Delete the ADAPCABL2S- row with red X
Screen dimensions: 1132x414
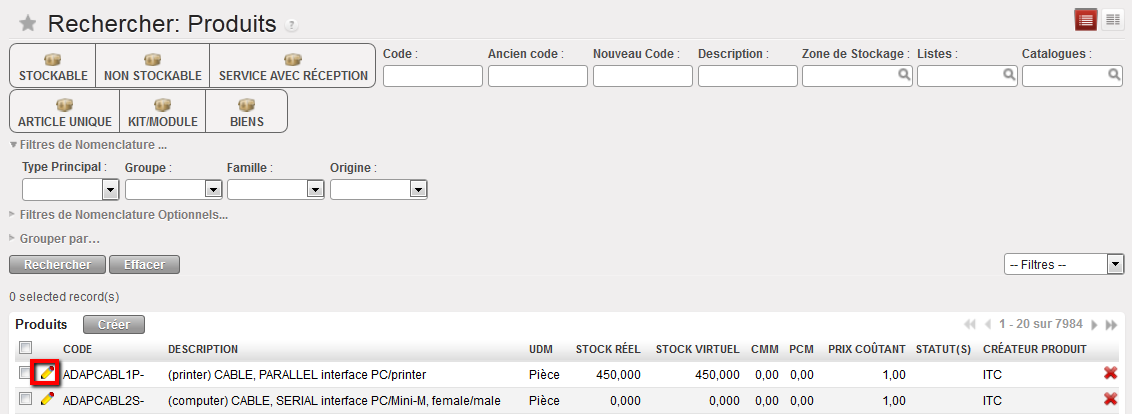click(x=1110, y=400)
